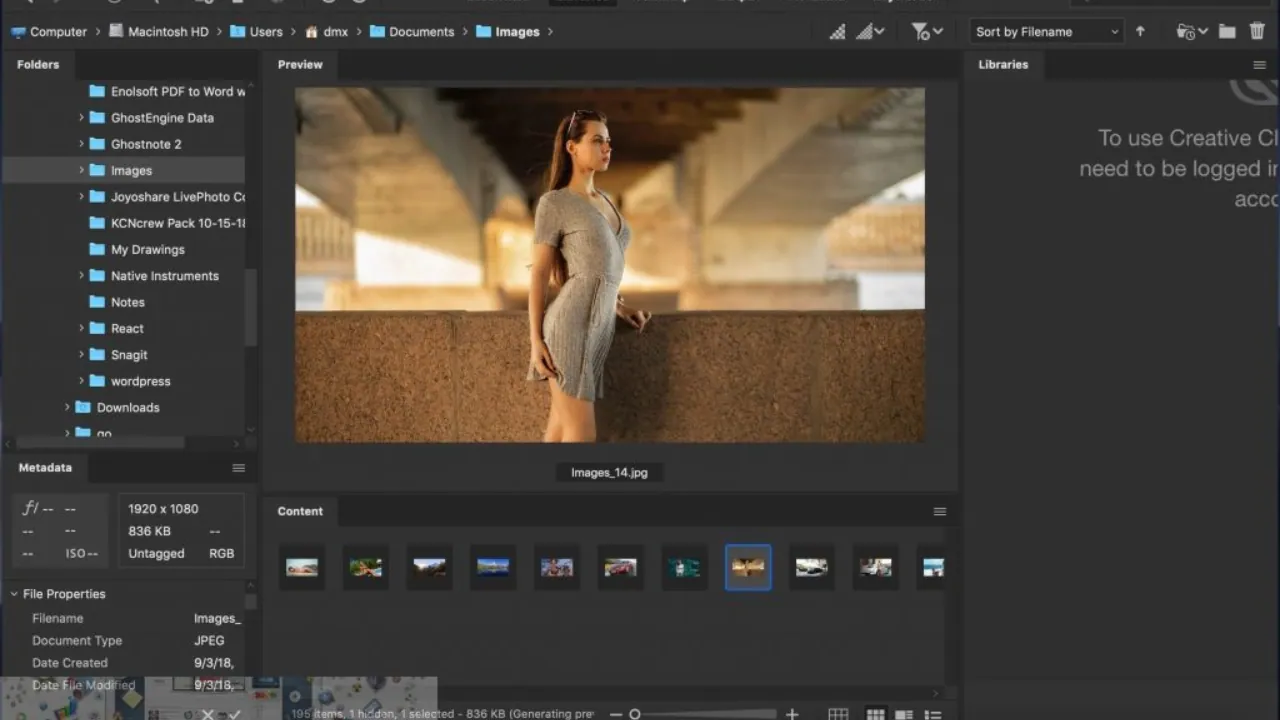Go to Documents in the path bar
Screen dimensions: 1280x720
point(421,32)
